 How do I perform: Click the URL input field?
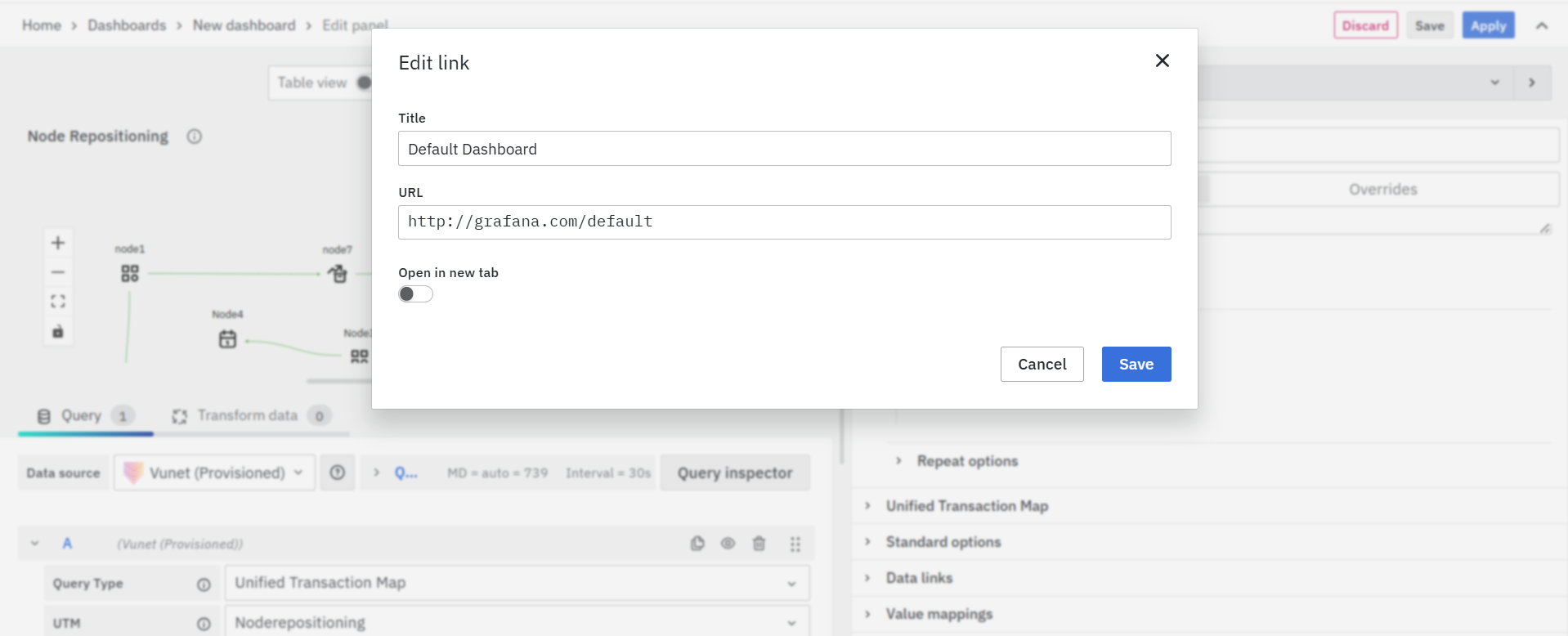(x=784, y=222)
